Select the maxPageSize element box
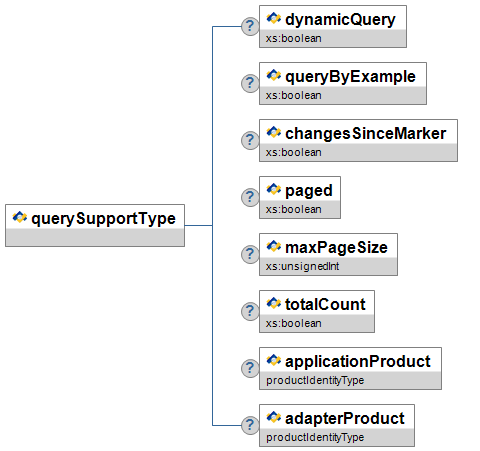The width and height of the screenshot is (480, 451). (328, 254)
